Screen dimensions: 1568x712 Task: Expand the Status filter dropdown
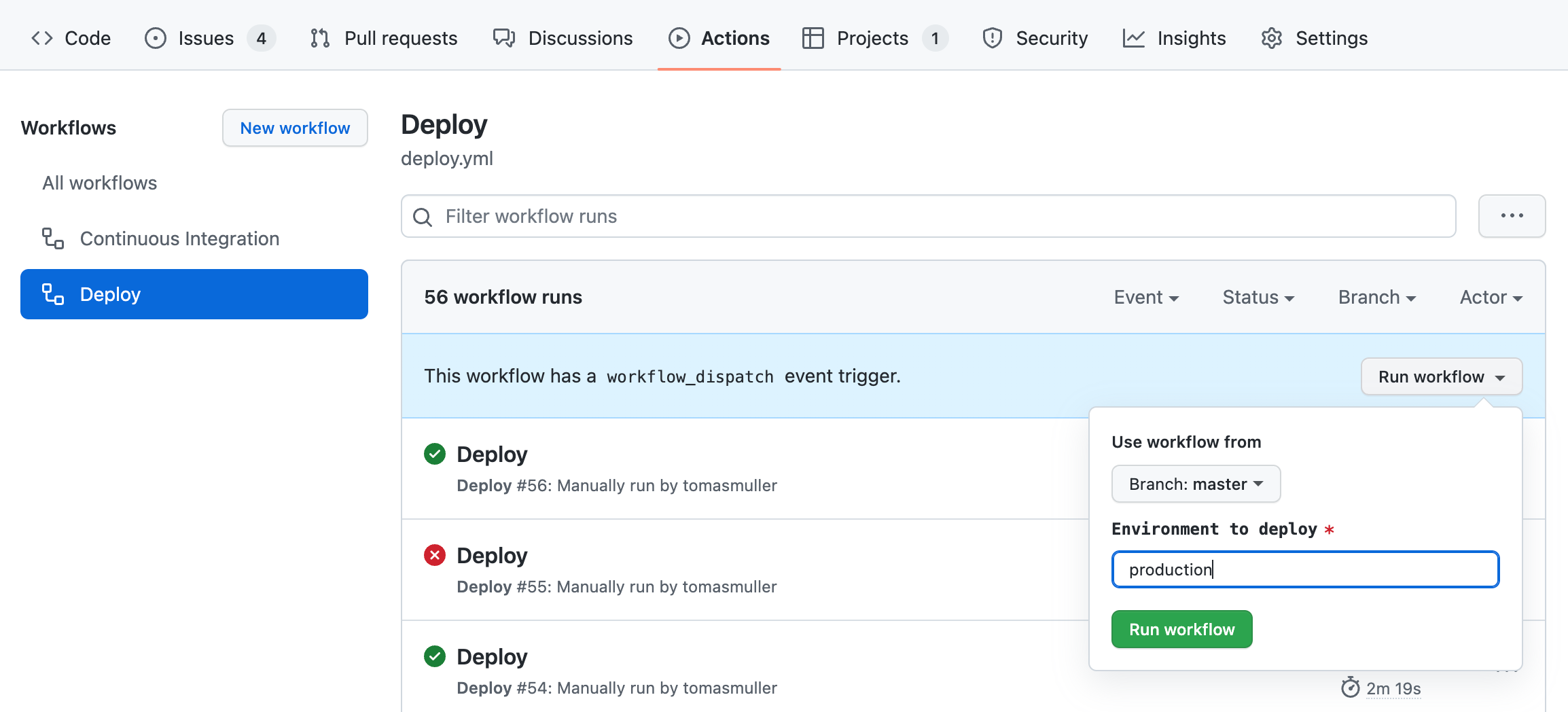(1258, 297)
